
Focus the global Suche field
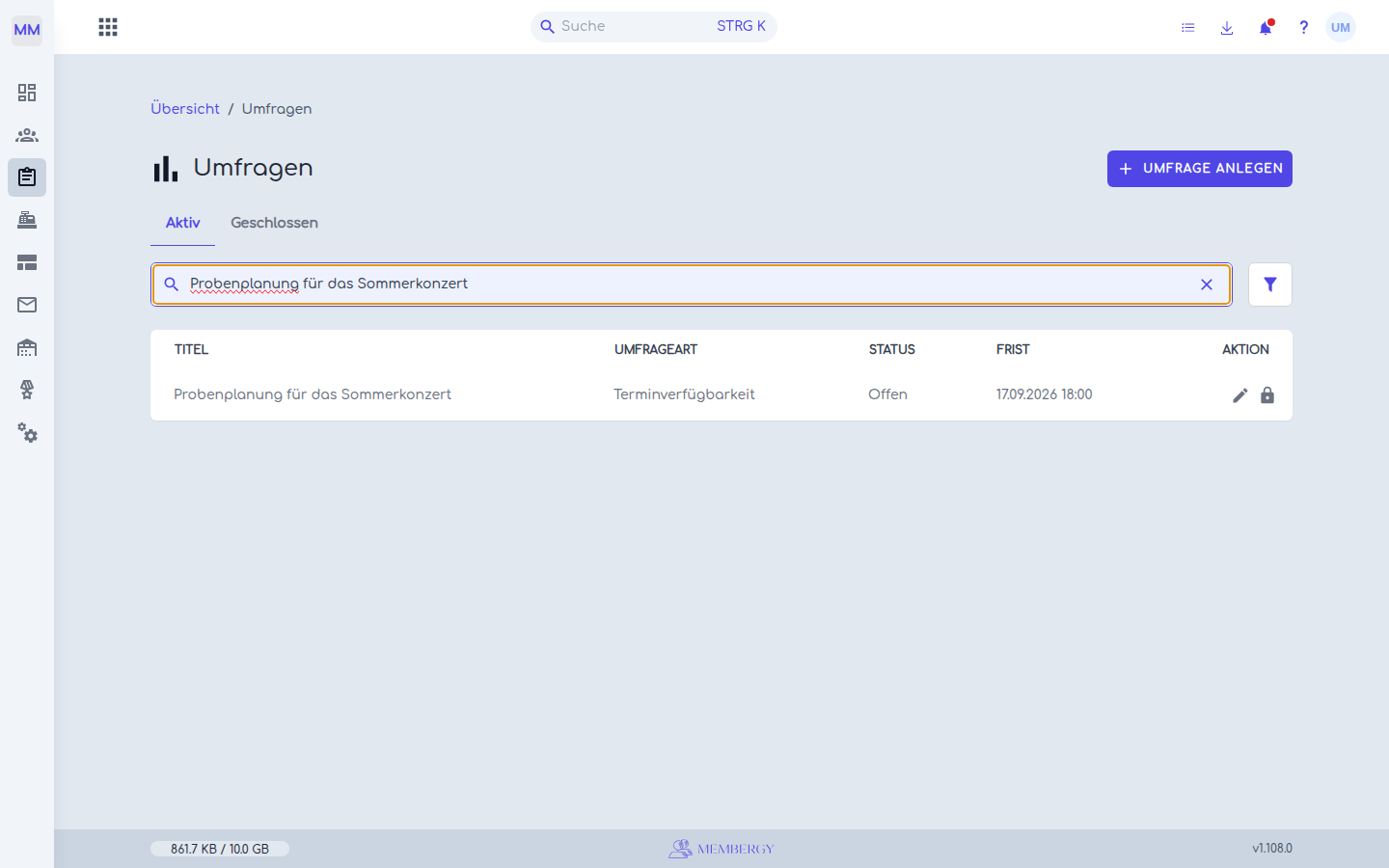(x=654, y=27)
